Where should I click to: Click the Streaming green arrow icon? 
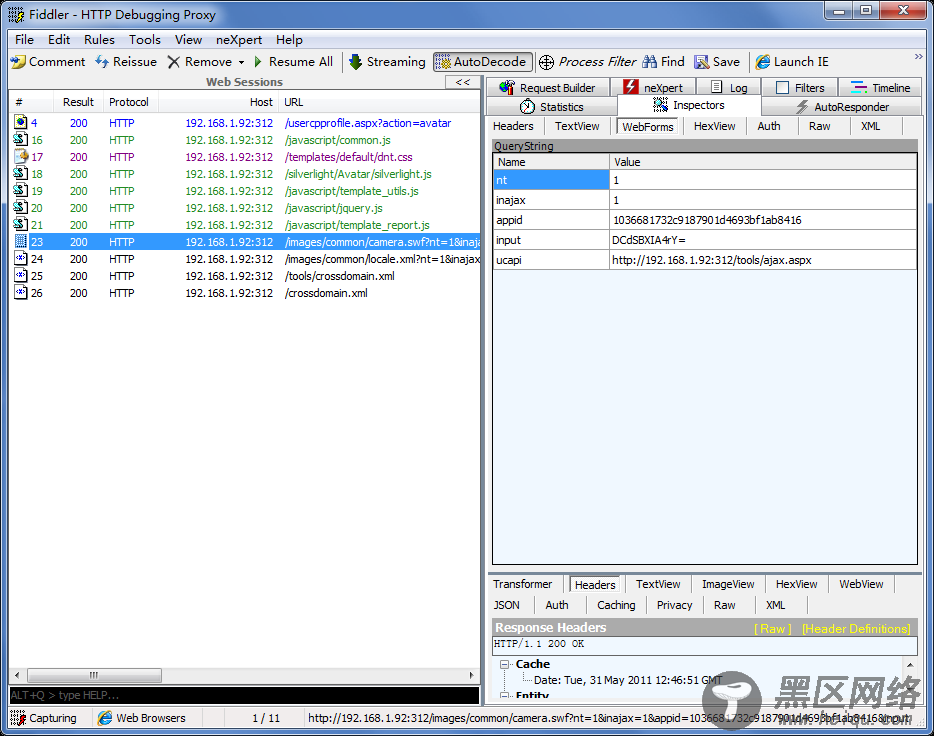click(356, 62)
